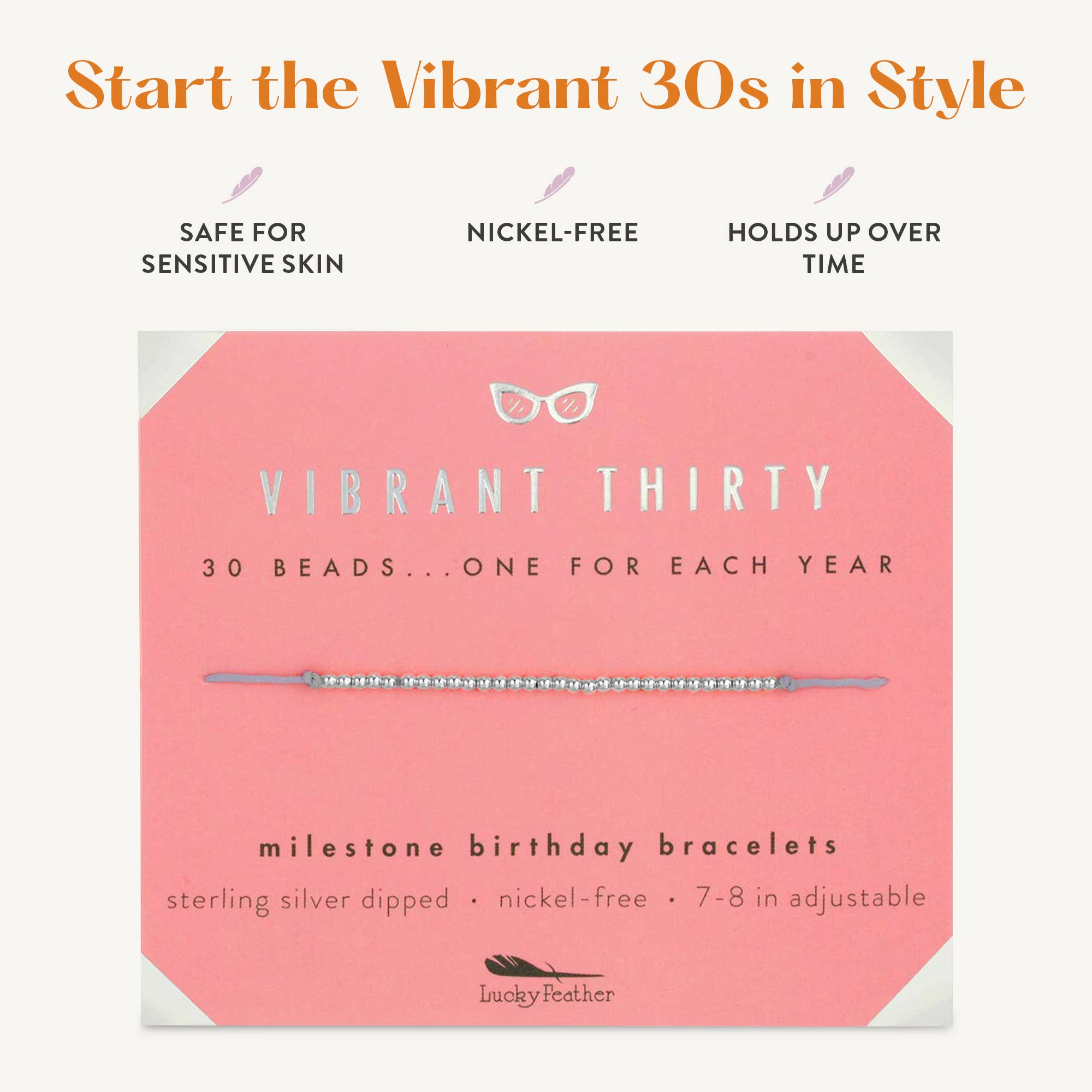Viewport: 1092px width, 1092px height.
Task: Select the Holds Up Over Time label
Action: pyautogui.click(x=834, y=248)
